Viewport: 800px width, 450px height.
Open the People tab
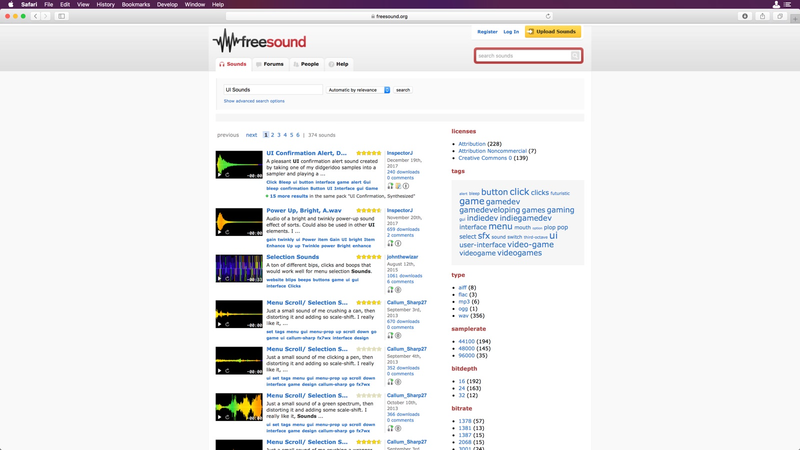(306, 64)
